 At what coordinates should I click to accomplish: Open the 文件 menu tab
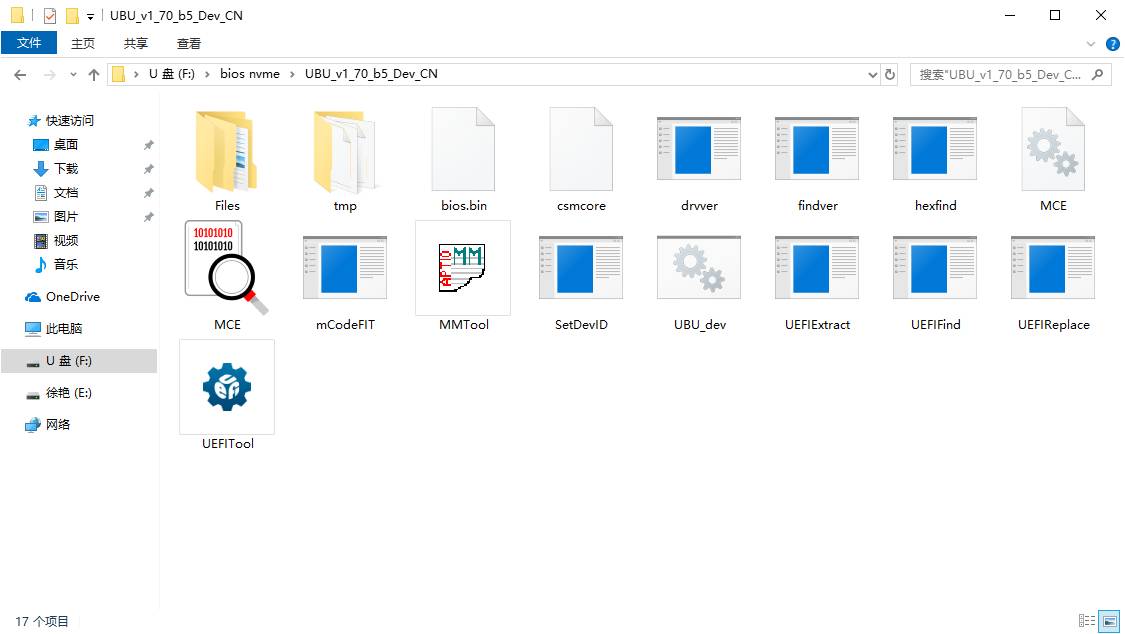click(29, 43)
